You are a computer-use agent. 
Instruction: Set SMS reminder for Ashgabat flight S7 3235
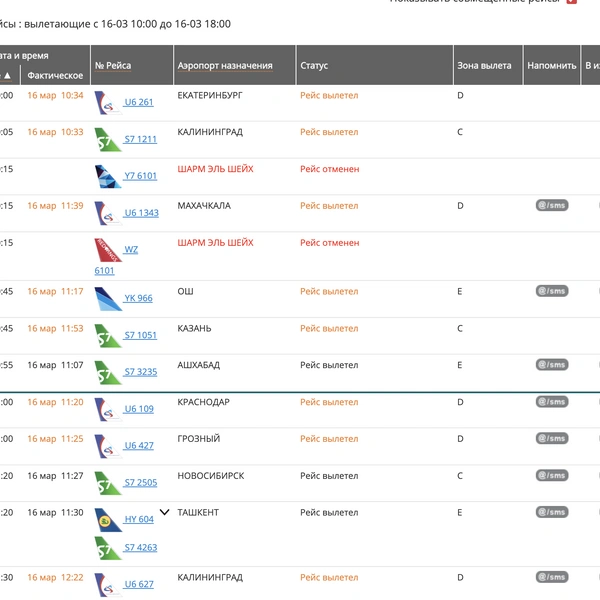[552, 365]
